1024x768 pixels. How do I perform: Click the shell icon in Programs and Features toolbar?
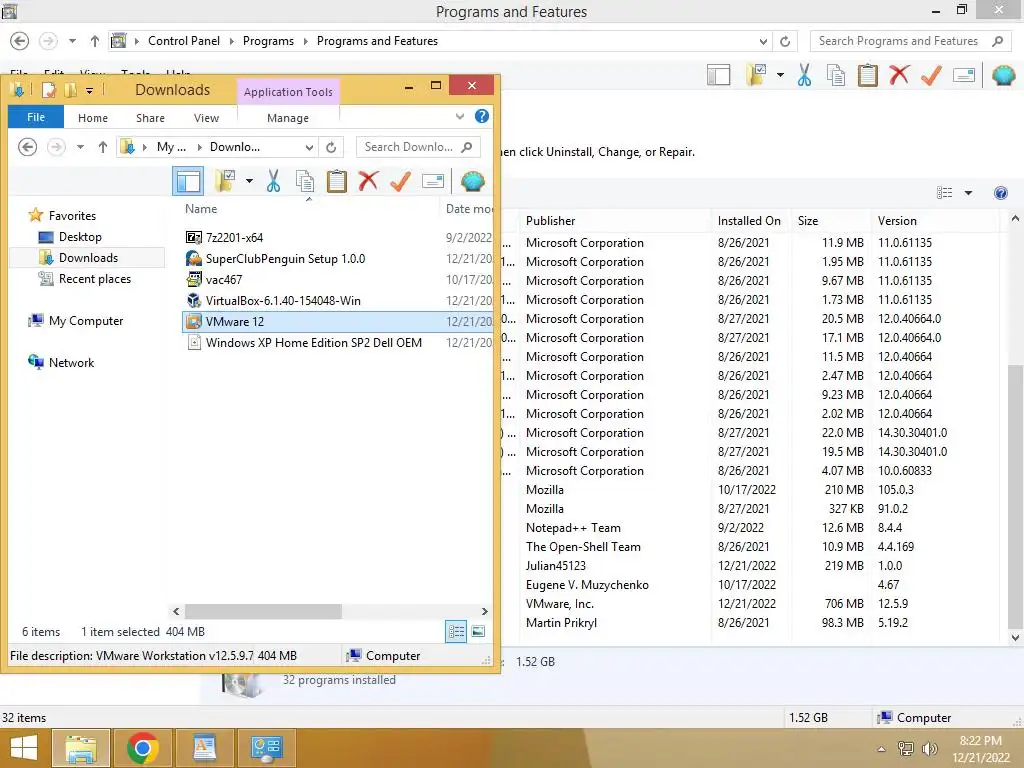pos(1003,75)
